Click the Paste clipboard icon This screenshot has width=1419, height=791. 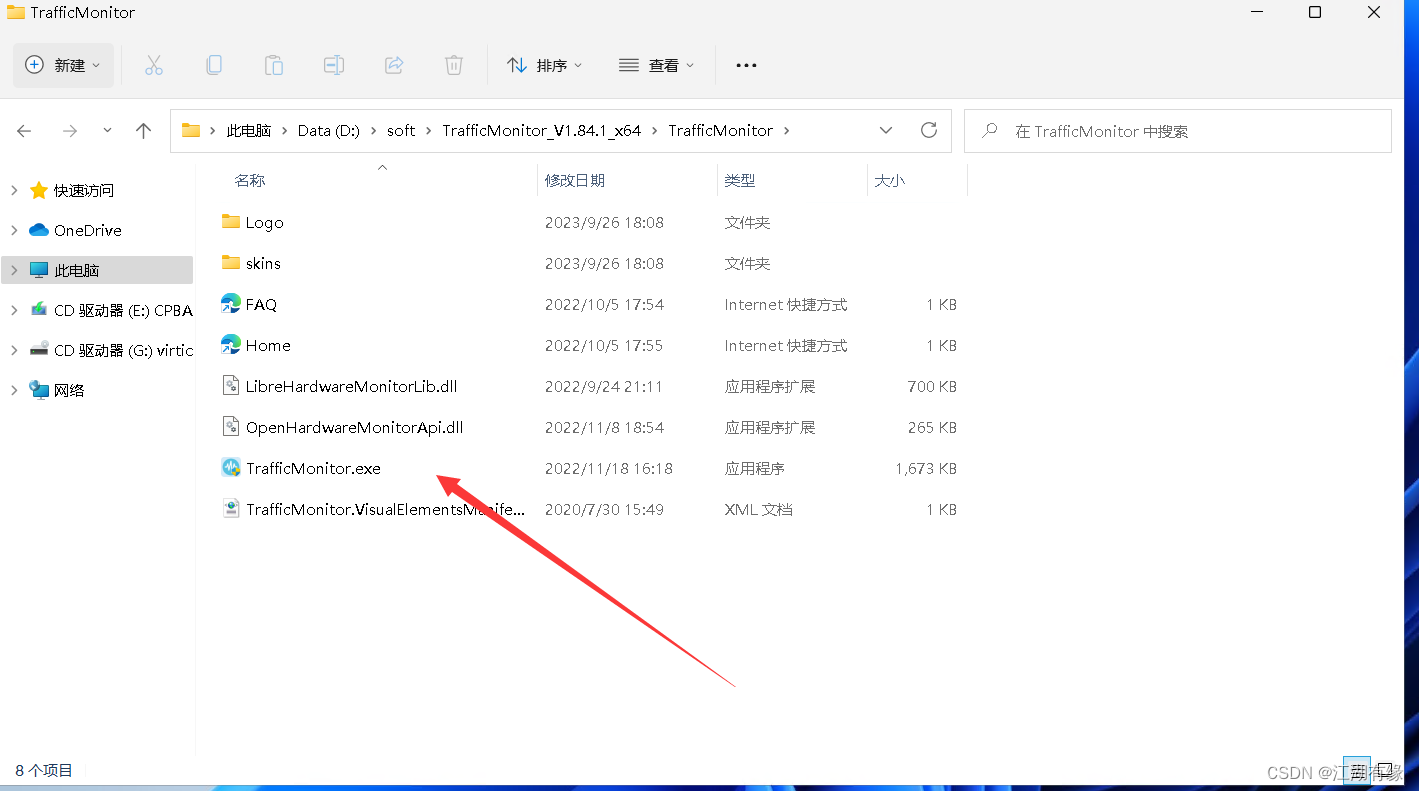pos(273,65)
